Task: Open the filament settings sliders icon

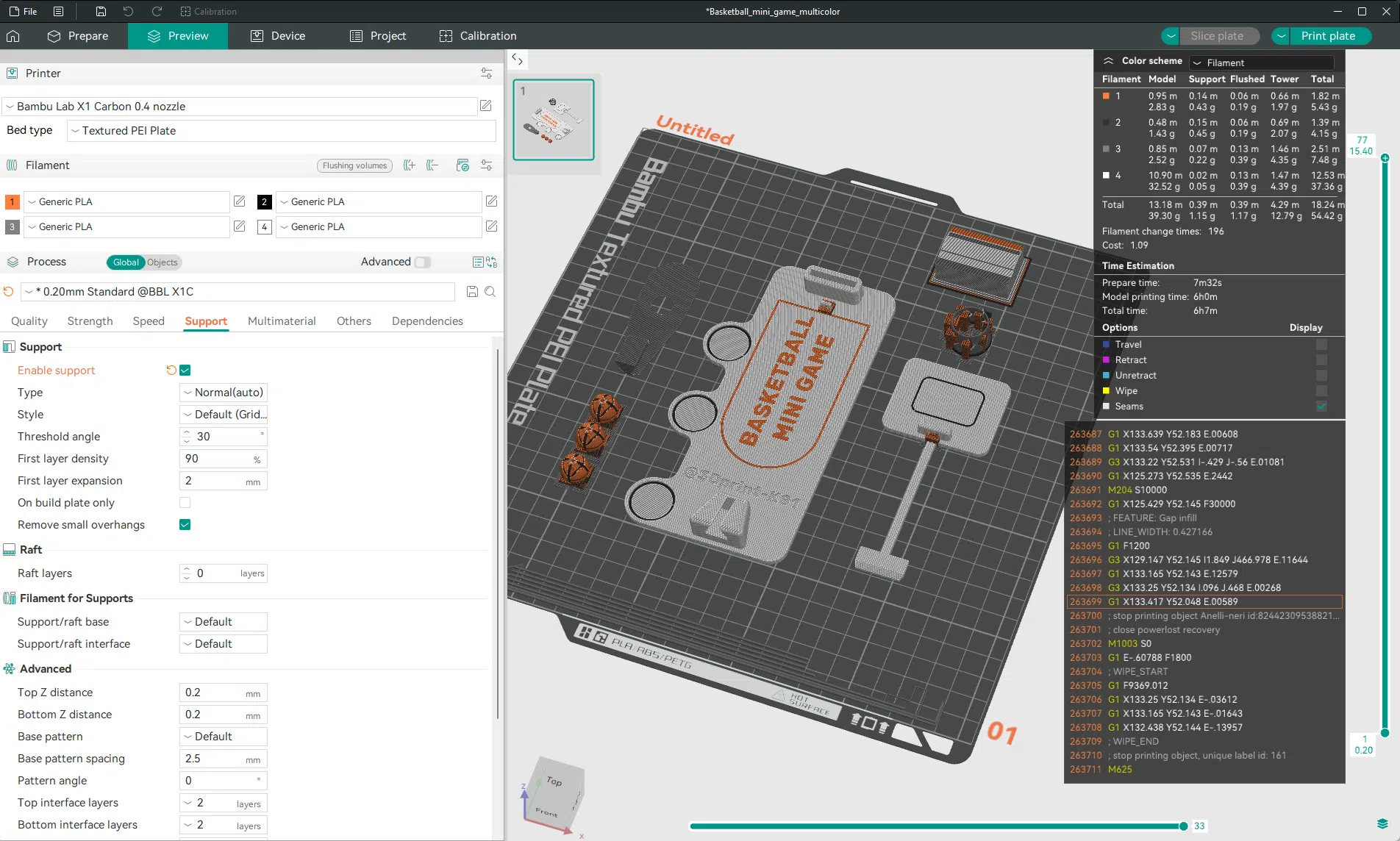Action: pos(486,165)
